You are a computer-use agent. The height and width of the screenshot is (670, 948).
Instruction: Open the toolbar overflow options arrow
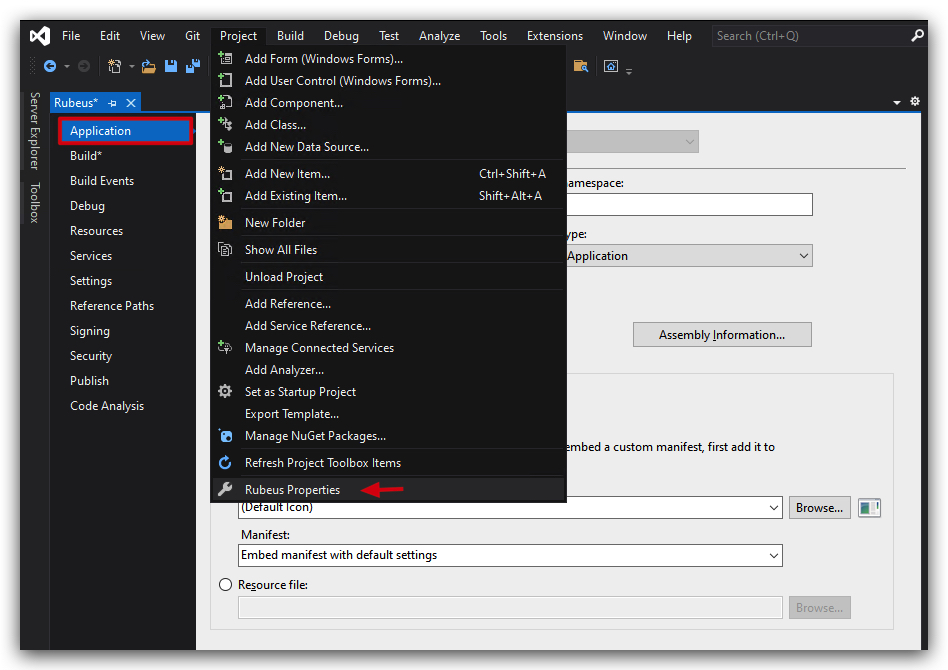(x=629, y=71)
